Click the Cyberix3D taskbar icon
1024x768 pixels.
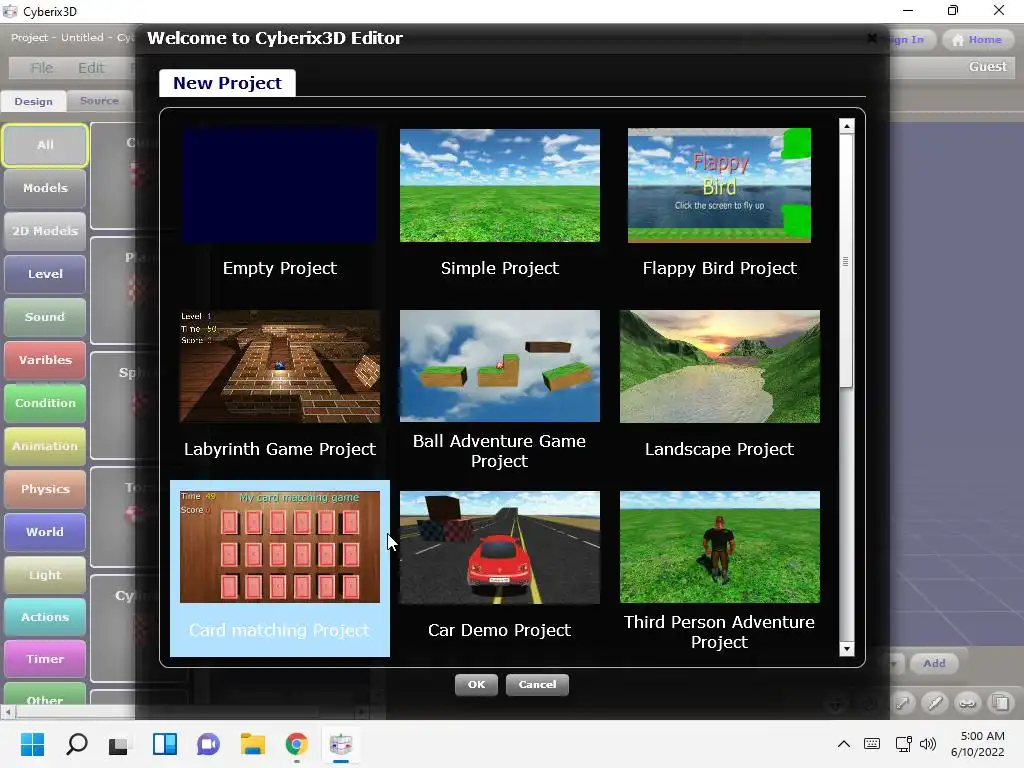341,744
